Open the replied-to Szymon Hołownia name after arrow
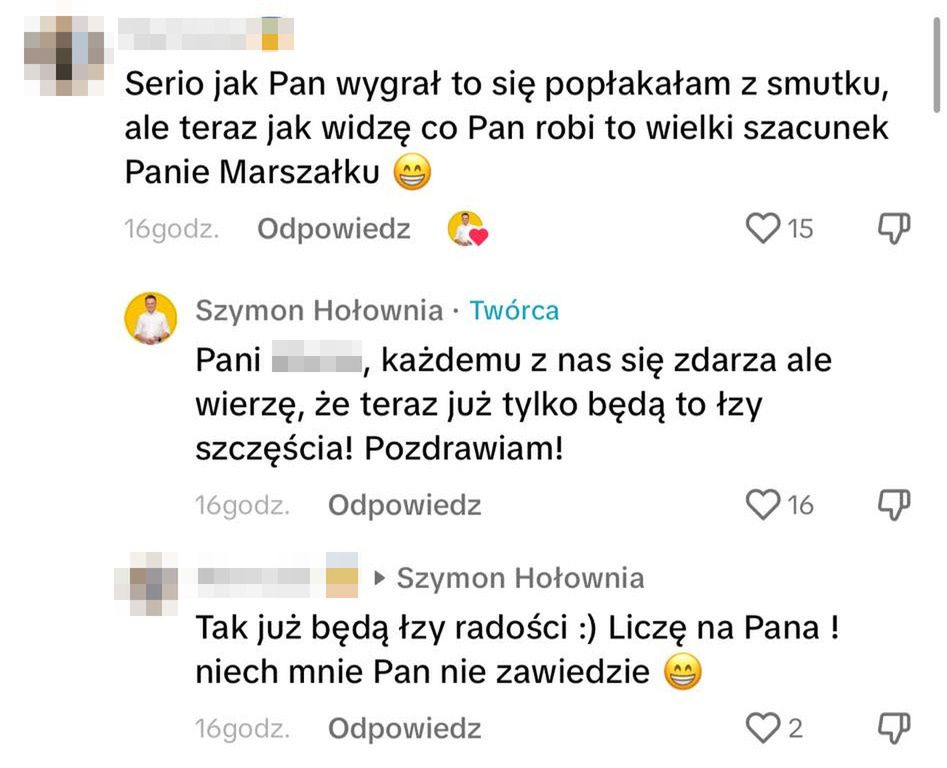947x768 pixels. coord(521,578)
